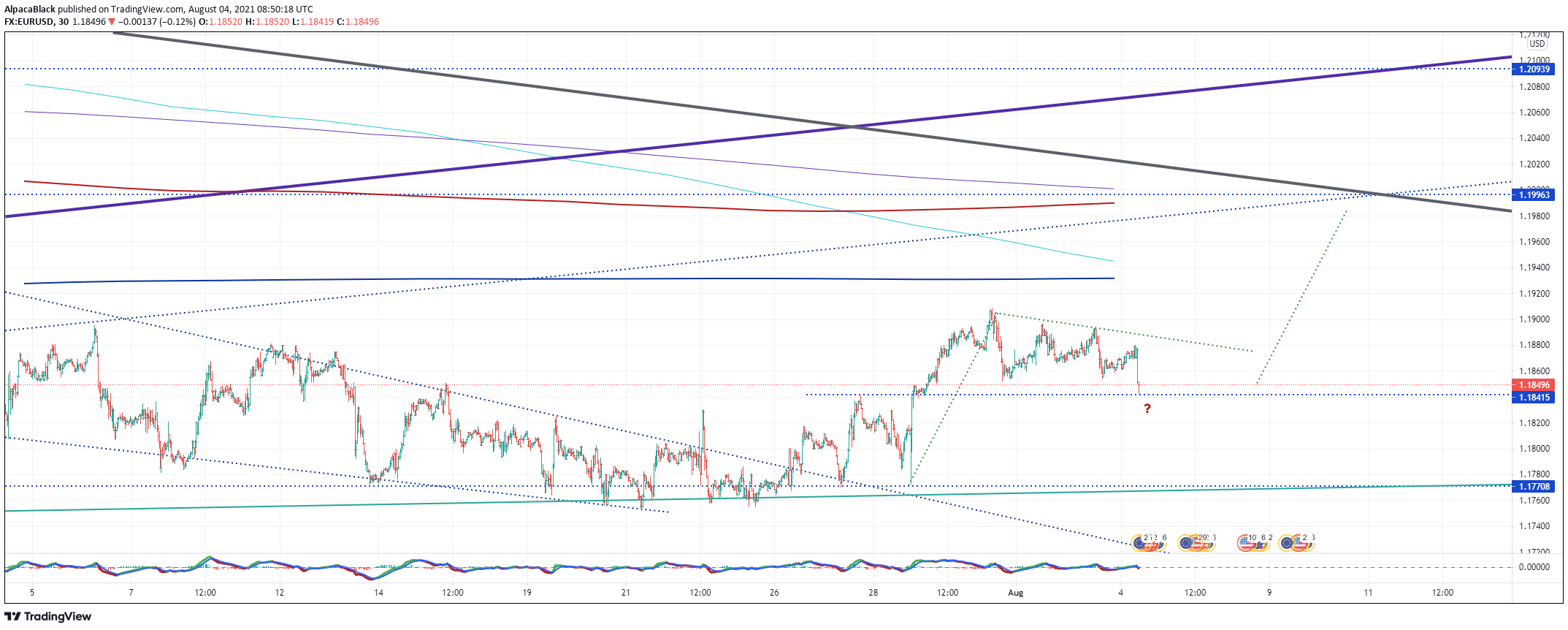Click the 1.17400 price axis tick
The image size is (1568, 630).
pos(1534,526)
